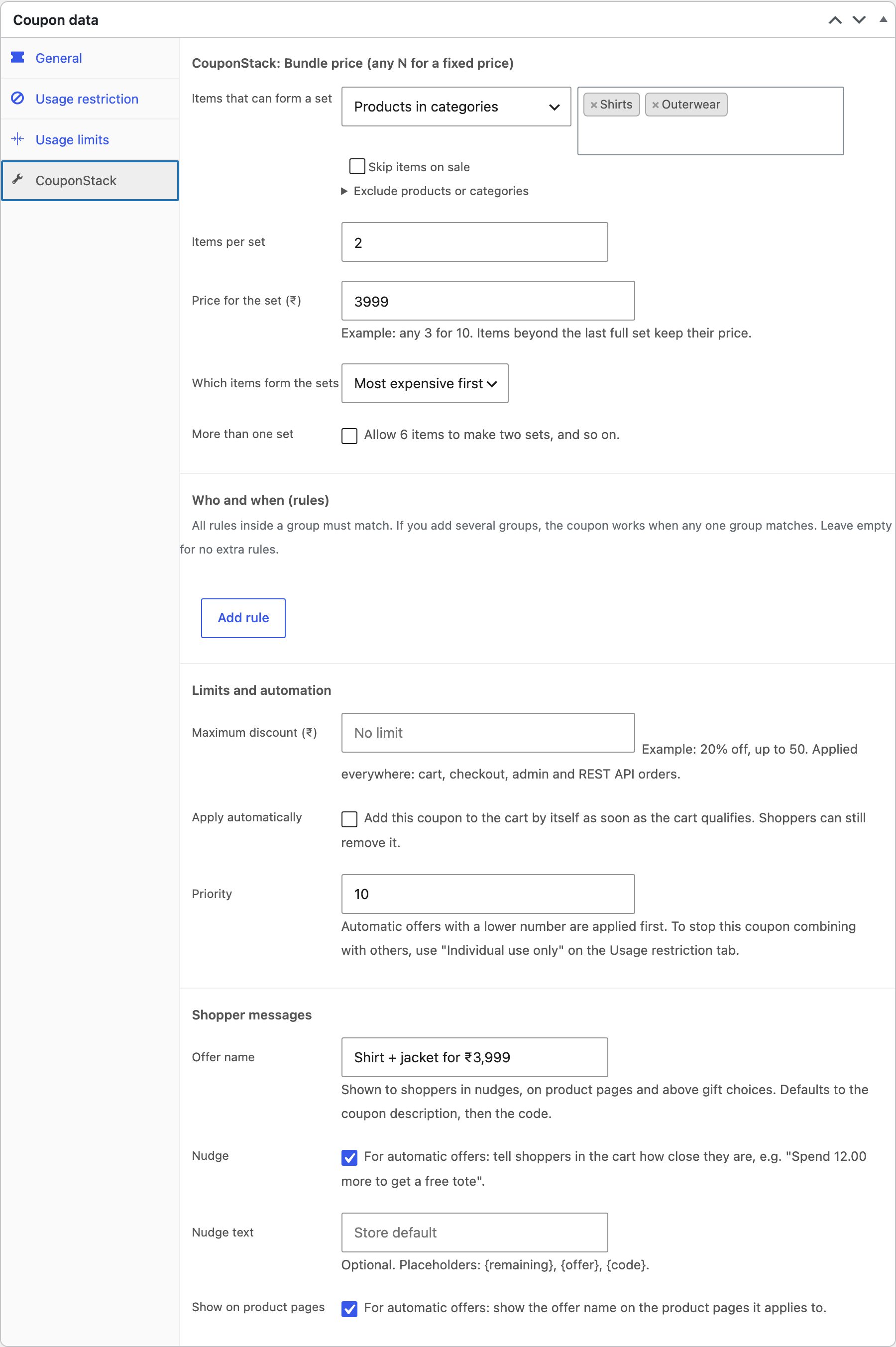Click the Usage limits arrows icon
Image resolution: width=896 pixels, height=1347 pixels.
(x=18, y=139)
